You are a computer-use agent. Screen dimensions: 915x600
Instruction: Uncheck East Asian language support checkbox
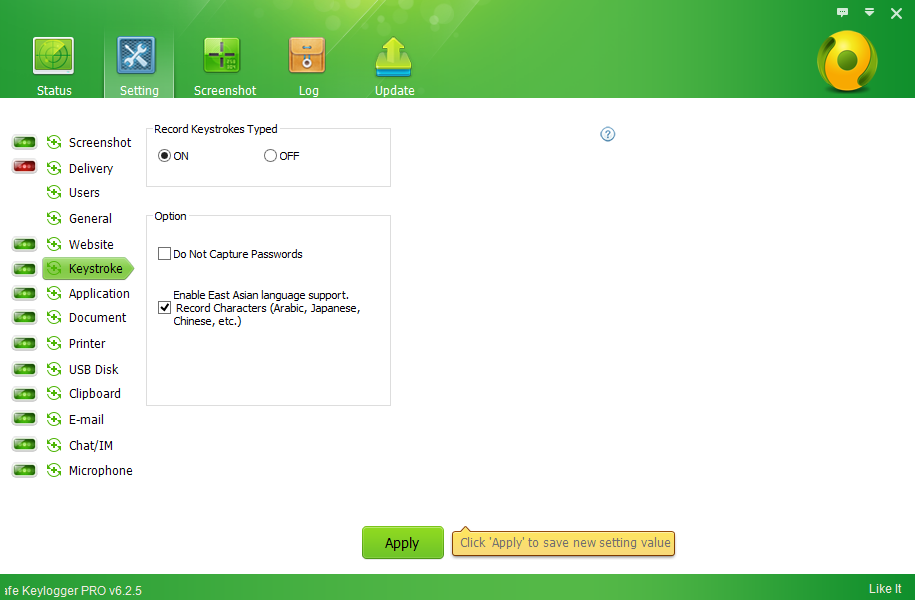coord(164,308)
